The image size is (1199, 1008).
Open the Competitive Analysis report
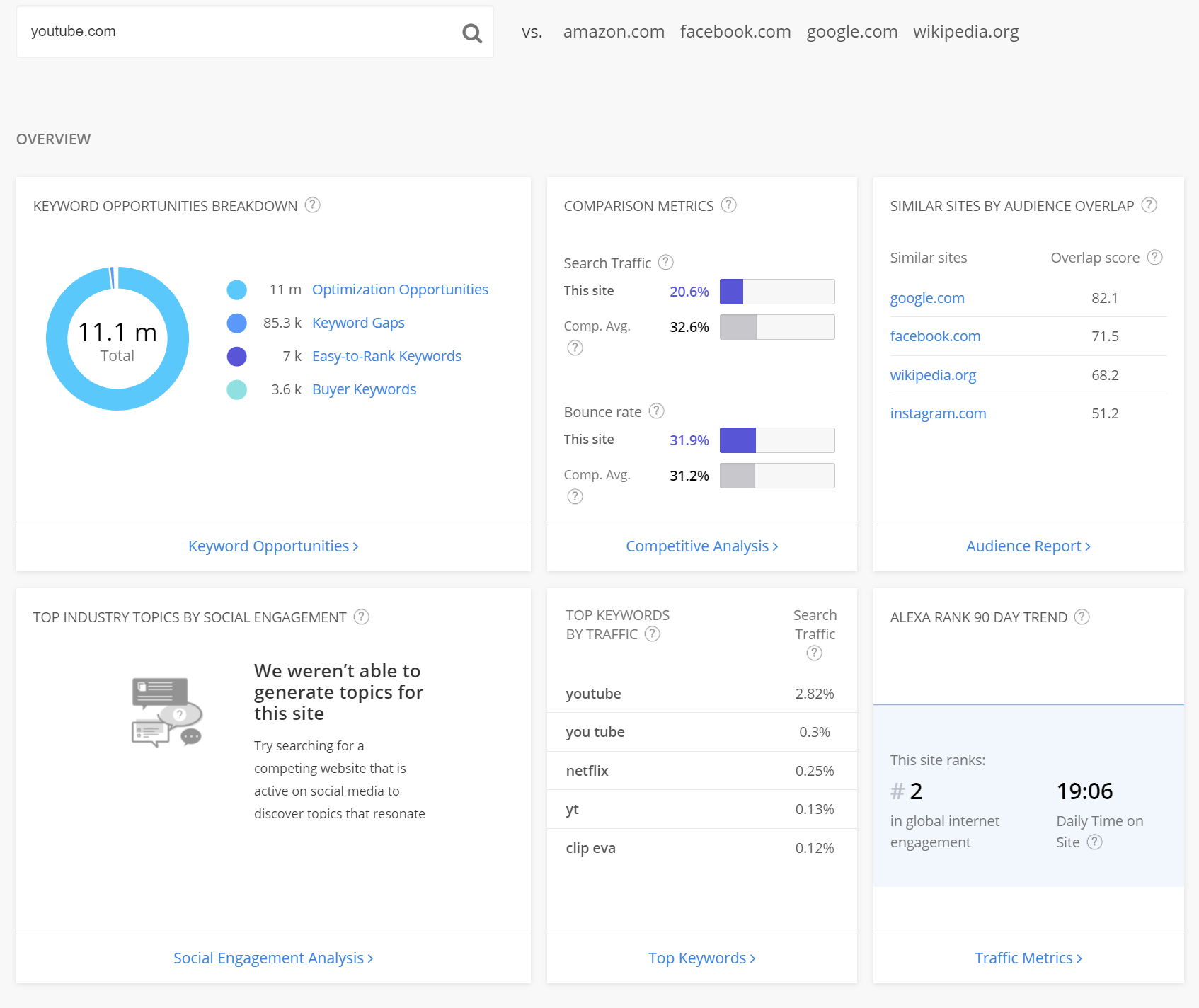(702, 546)
